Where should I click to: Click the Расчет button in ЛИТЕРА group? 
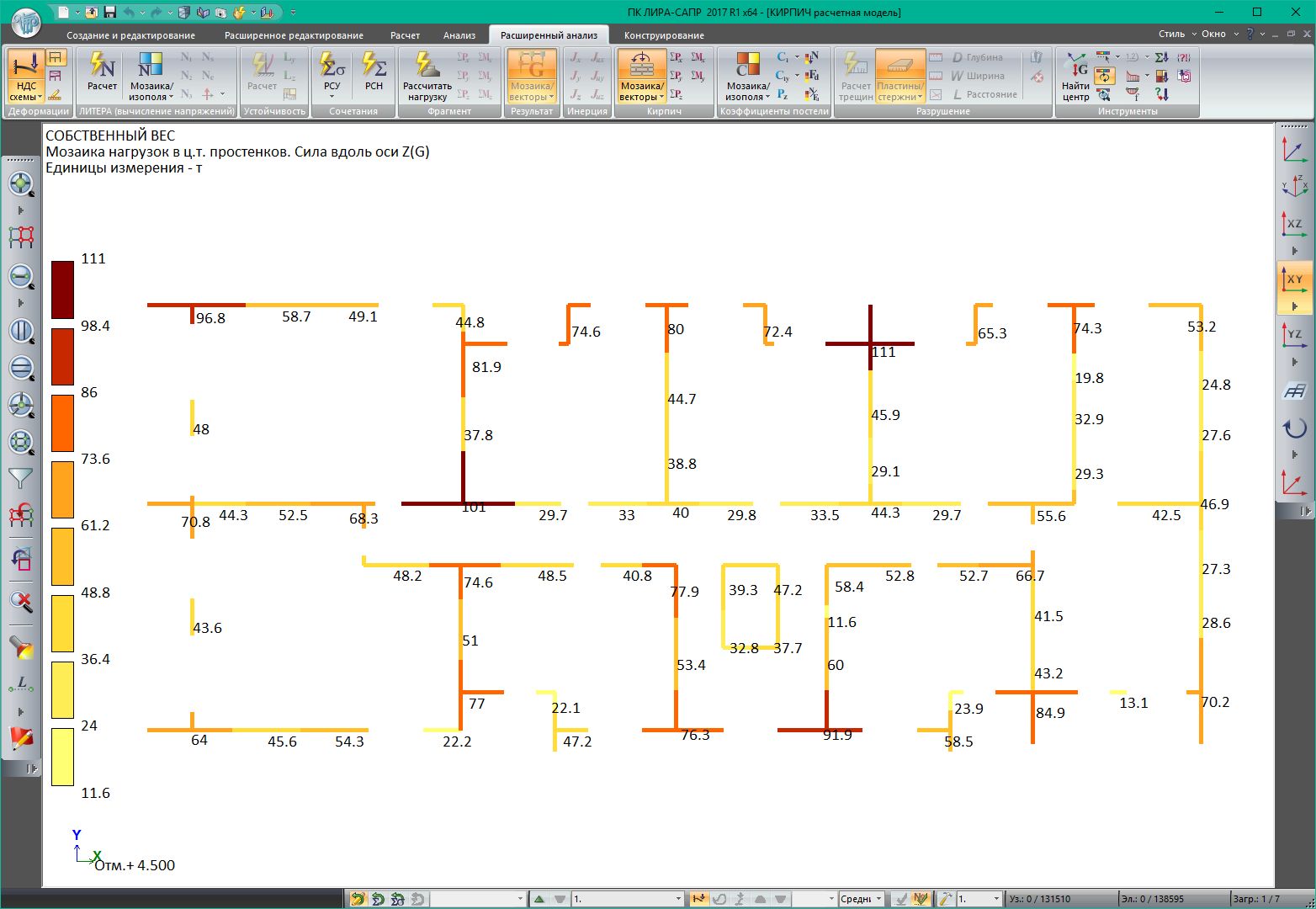pyautogui.click(x=102, y=72)
